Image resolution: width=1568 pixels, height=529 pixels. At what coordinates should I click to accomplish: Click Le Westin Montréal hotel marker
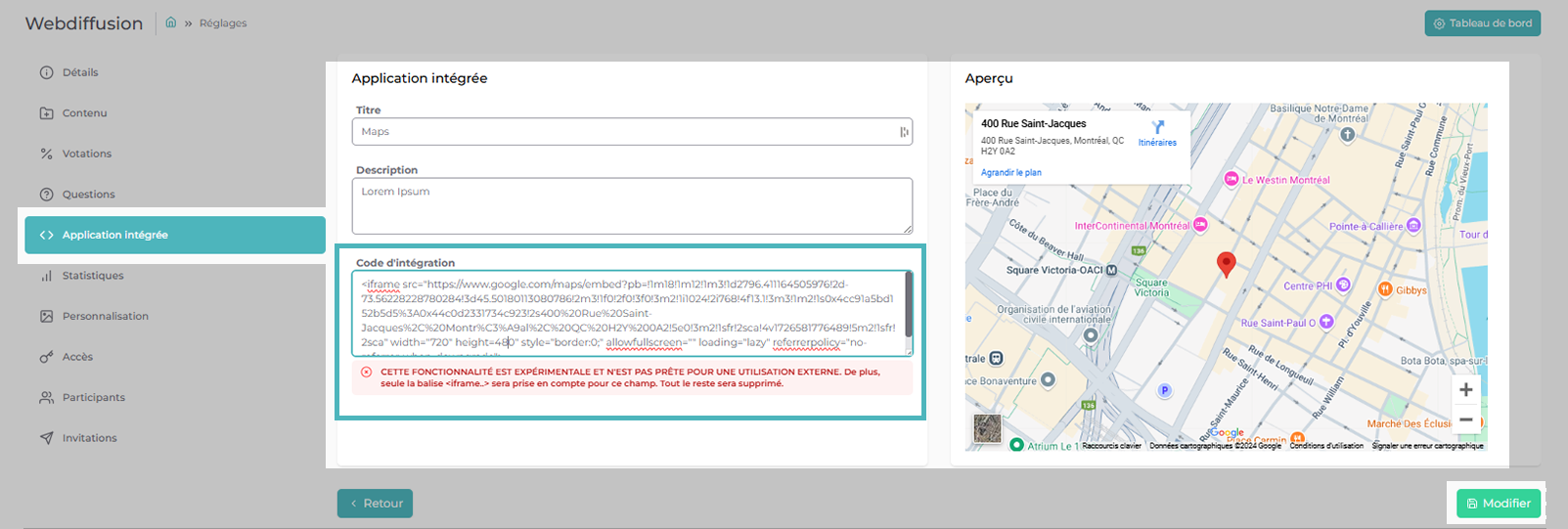[1232, 179]
